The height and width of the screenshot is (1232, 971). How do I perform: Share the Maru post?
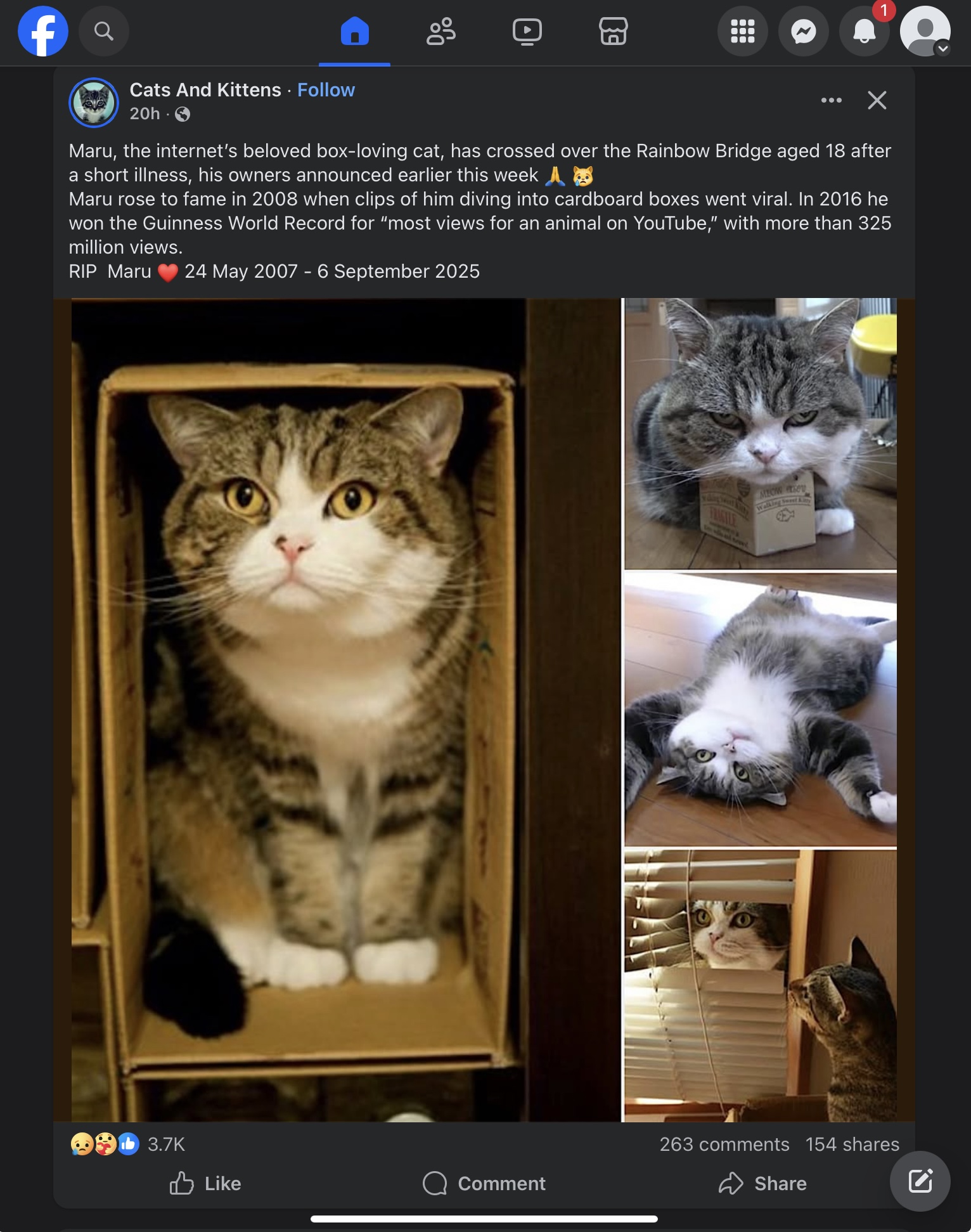point(763,1183)
